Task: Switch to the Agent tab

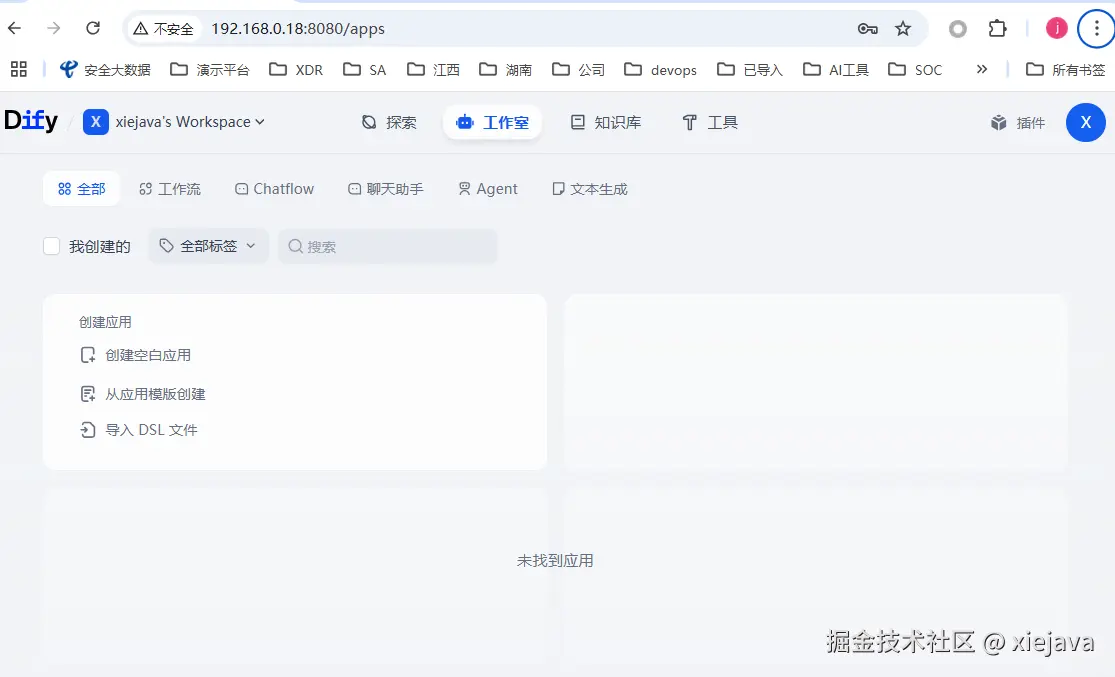Action: coord(487,188)
